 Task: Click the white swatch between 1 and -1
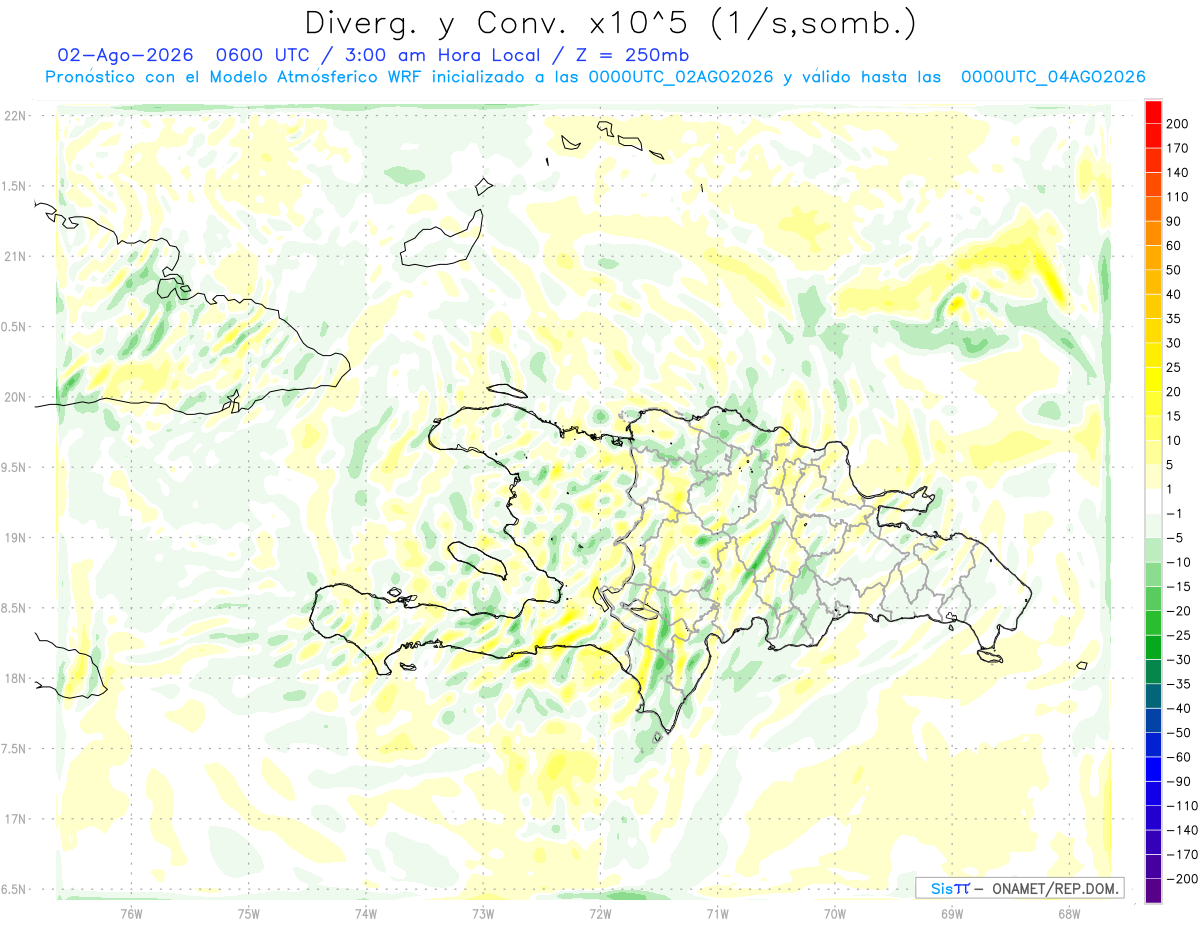(x=1153, y=501)
